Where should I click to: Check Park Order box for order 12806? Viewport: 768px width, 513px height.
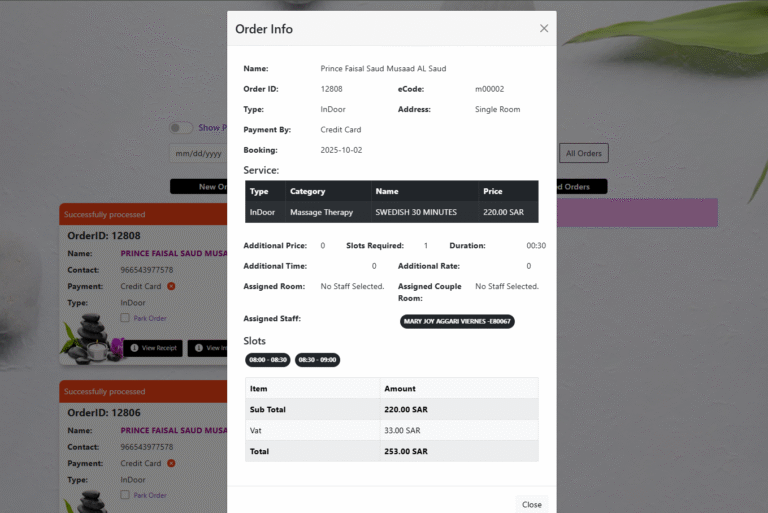point(125,495)
